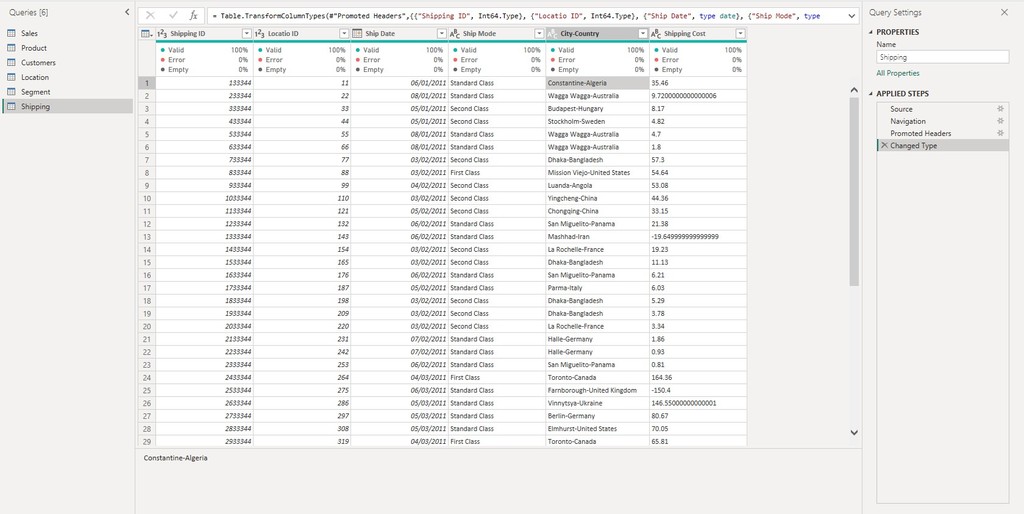Click the fx formula icon

pyautogui.click(x=193, y=16)
